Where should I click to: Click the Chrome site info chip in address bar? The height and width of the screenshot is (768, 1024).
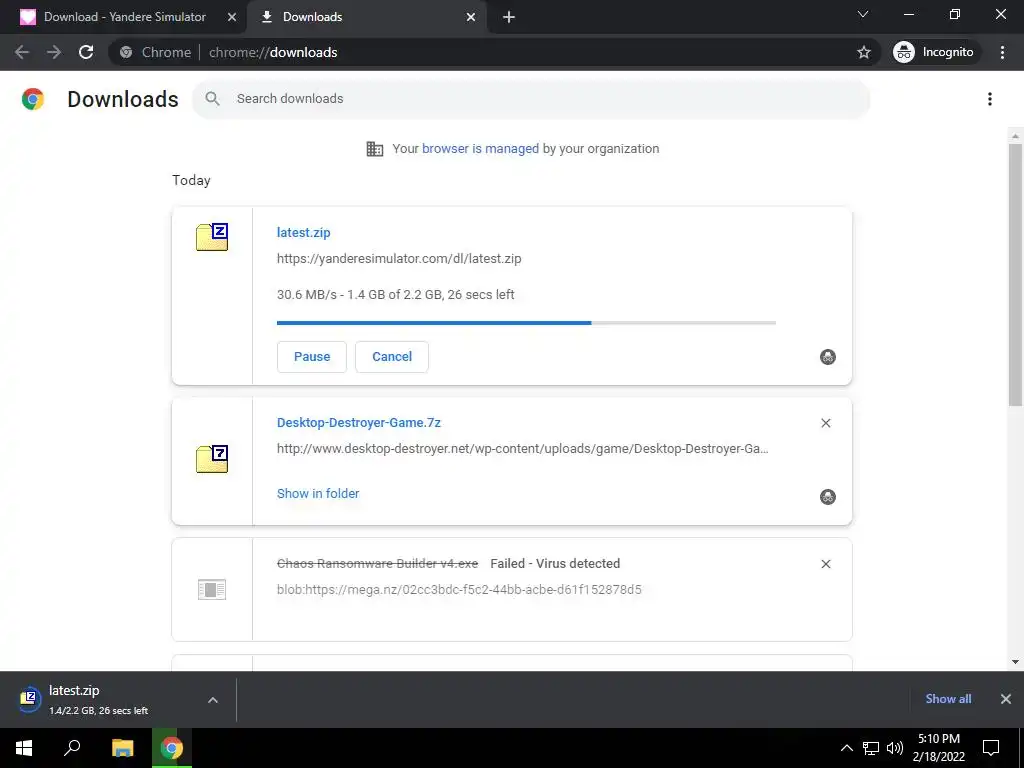157,52
